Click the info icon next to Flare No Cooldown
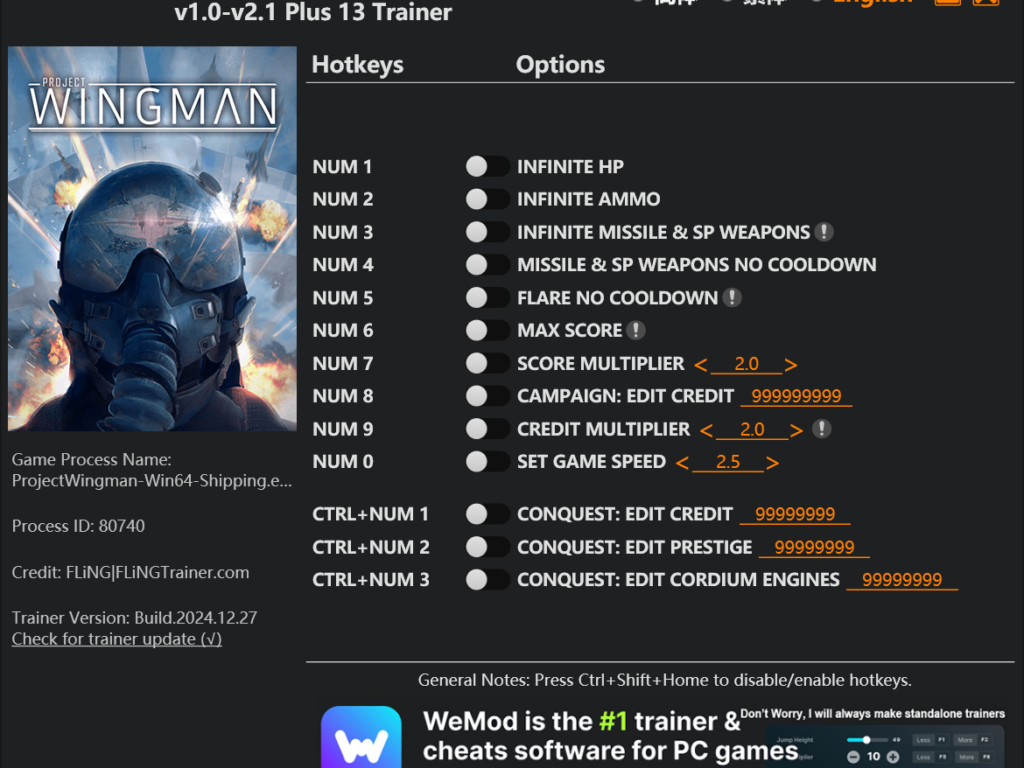 click(732, 298)
